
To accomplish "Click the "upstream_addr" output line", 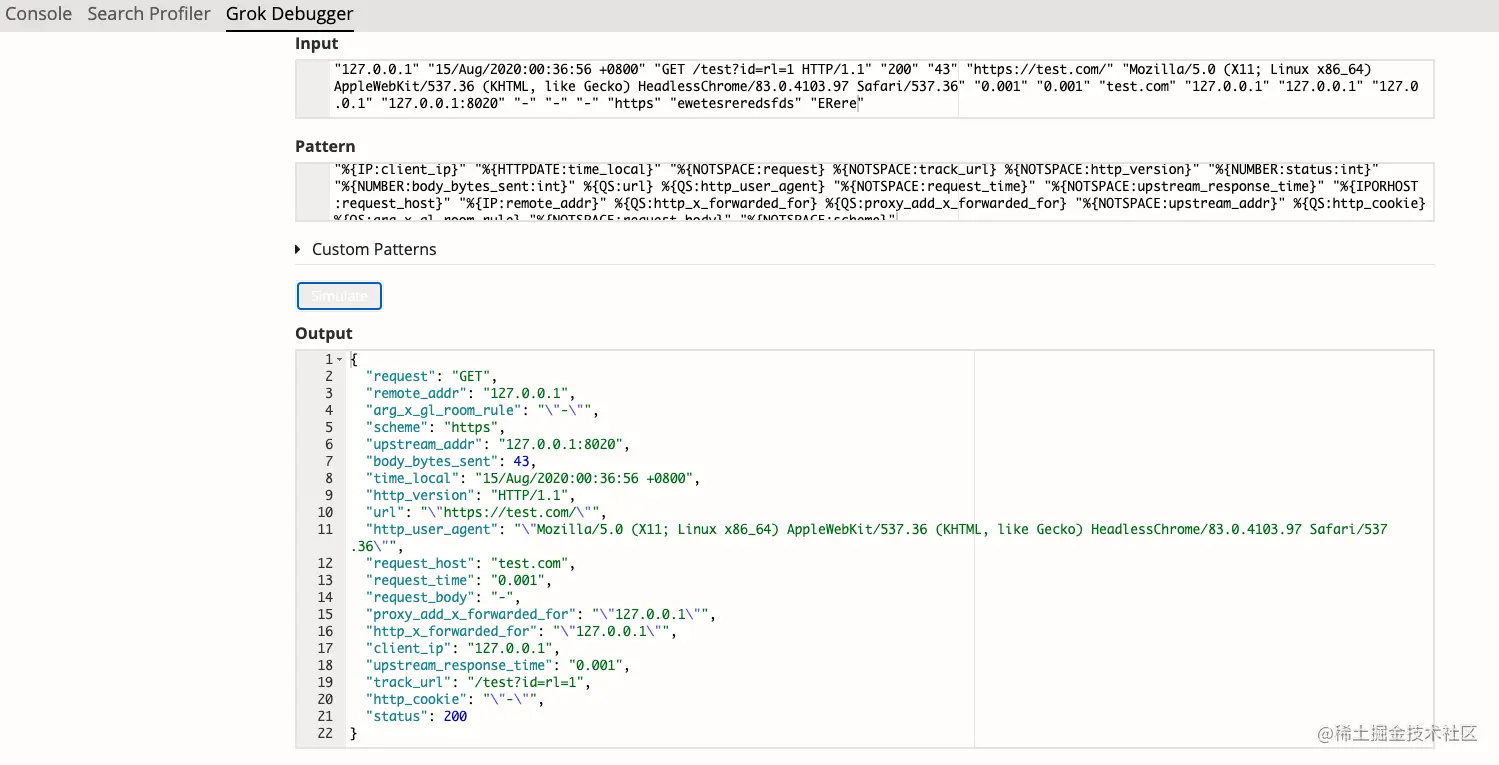I will (498, 444).
